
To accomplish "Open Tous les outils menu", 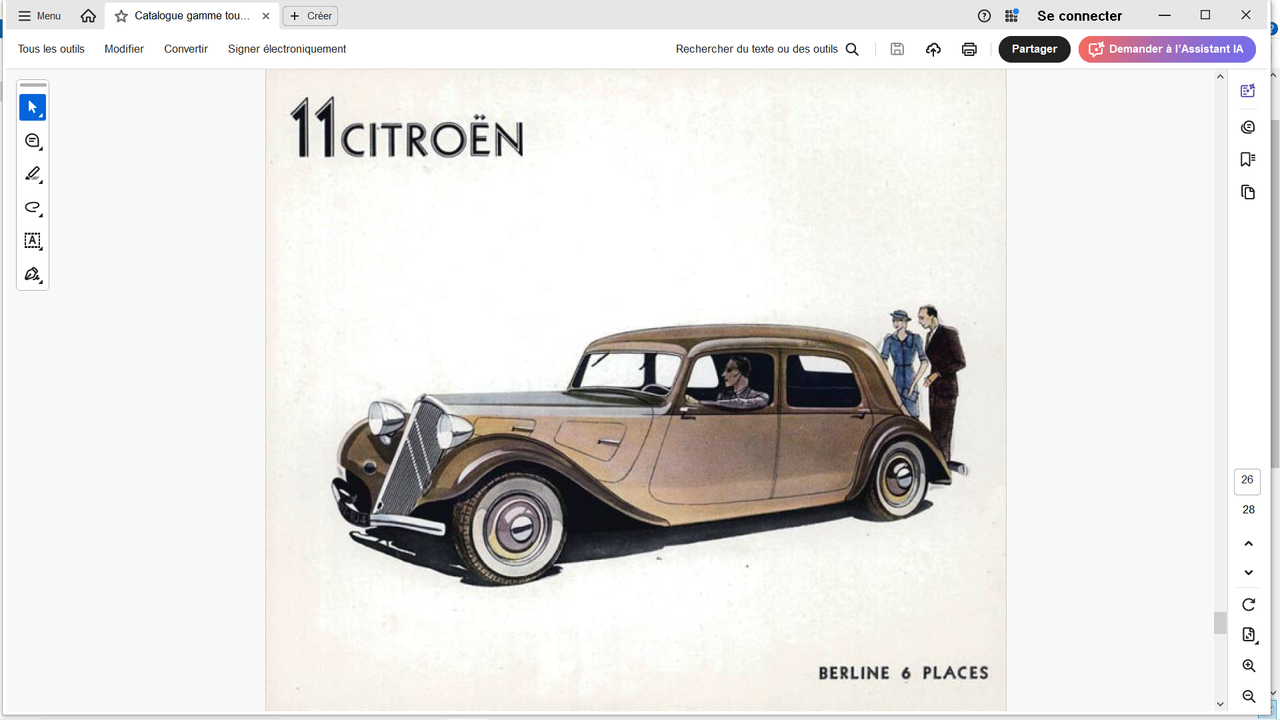I will tap(51, 49).
